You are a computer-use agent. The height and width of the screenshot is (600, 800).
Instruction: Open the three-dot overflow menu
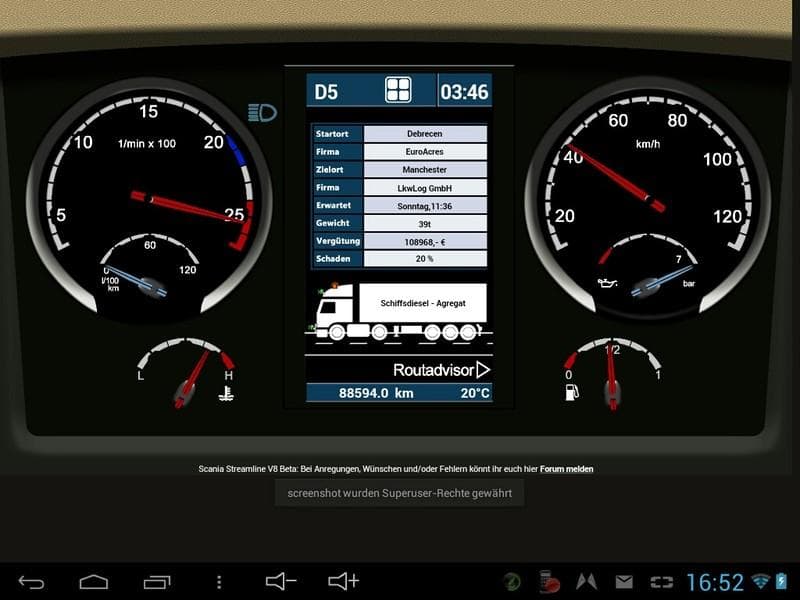(x=219, y=582)
